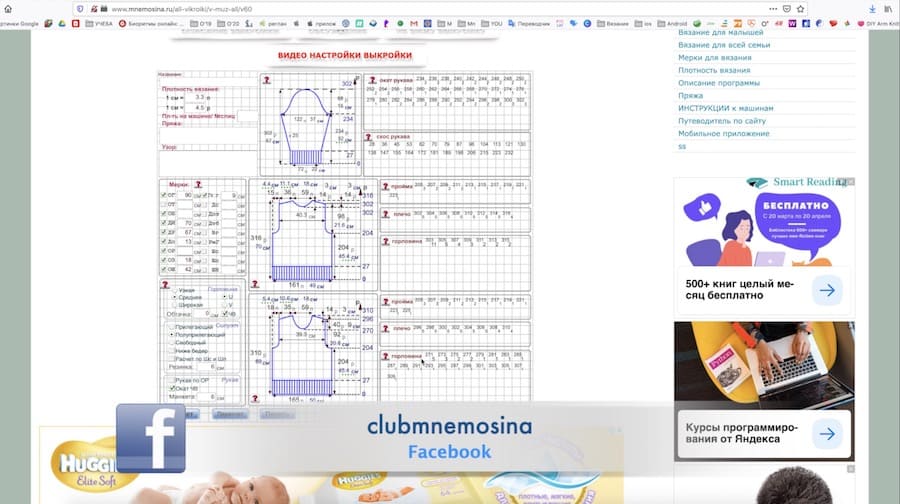900x504 pixels.
Task: Enable the Рукав по ОР checkbox
Action: point(171,380)
